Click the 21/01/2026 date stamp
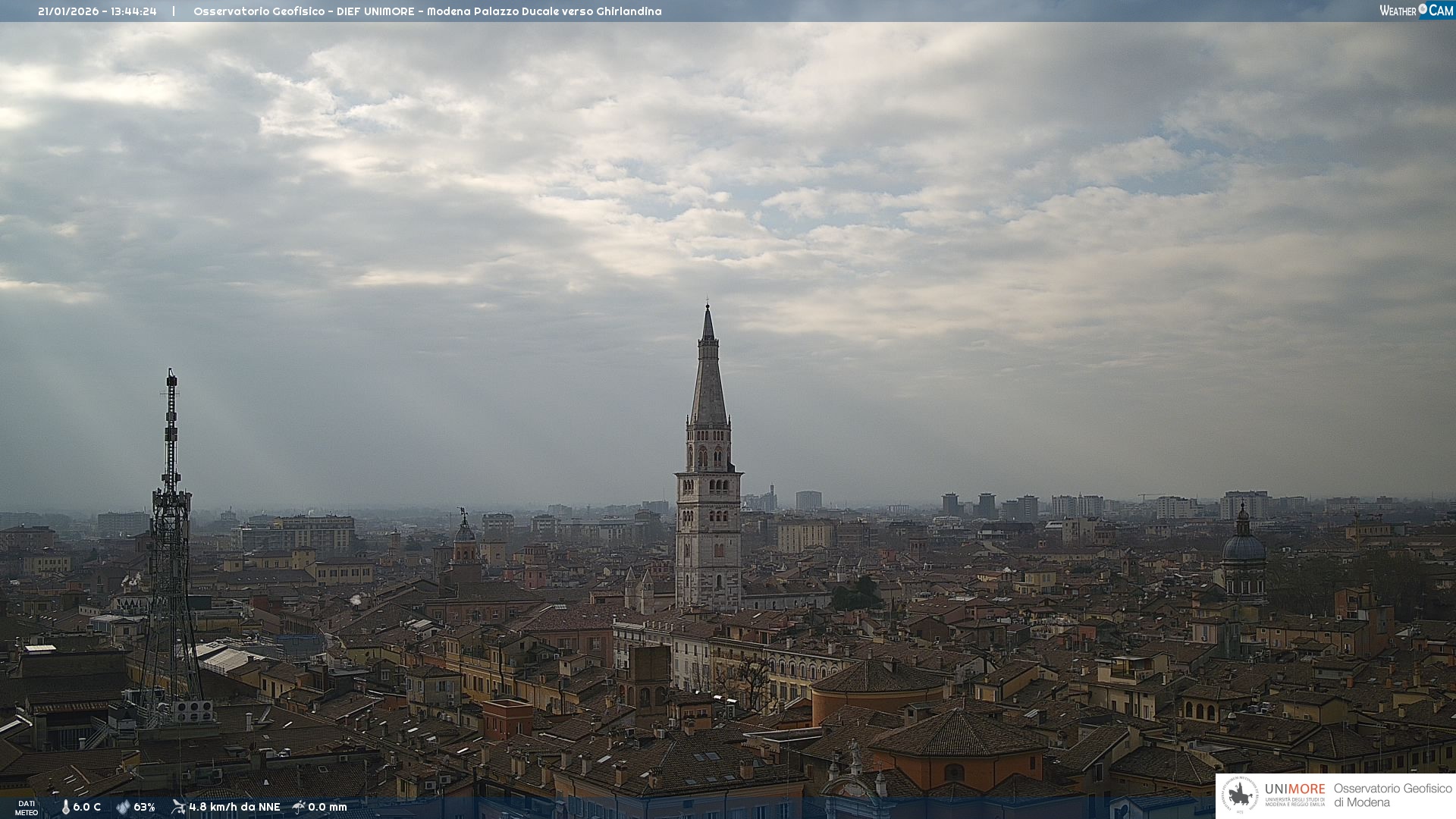1456x819 pixels. [70, 11]
